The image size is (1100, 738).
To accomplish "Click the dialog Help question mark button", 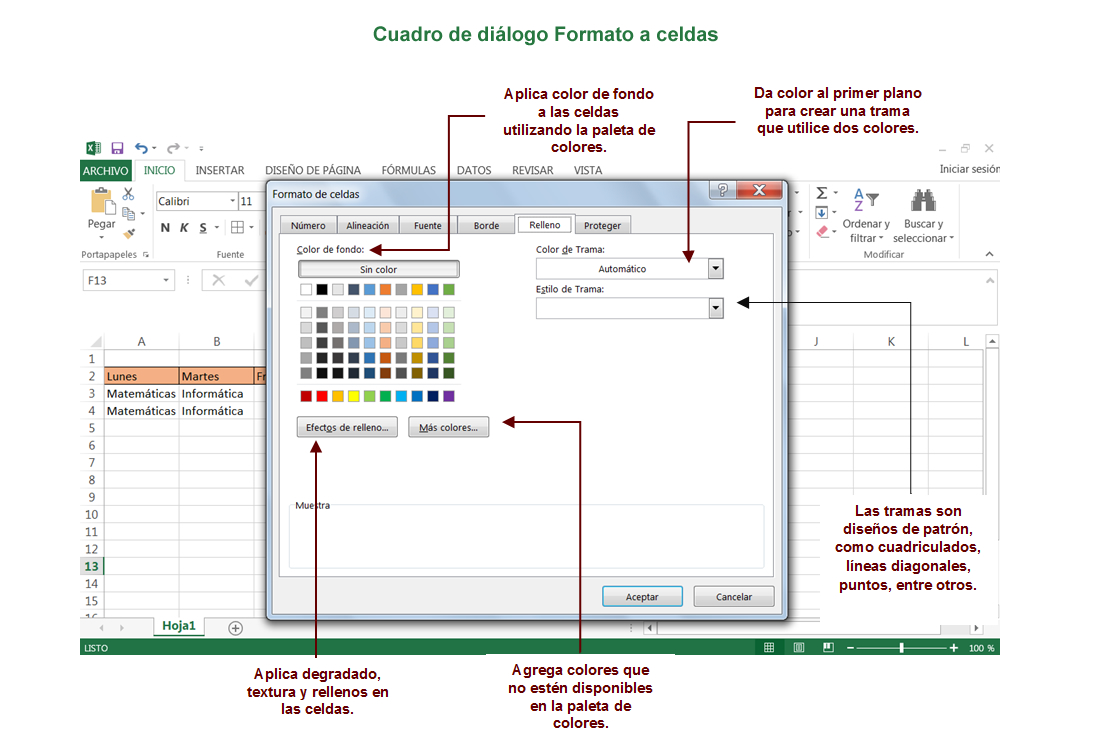I will click(x=723, y=189).
